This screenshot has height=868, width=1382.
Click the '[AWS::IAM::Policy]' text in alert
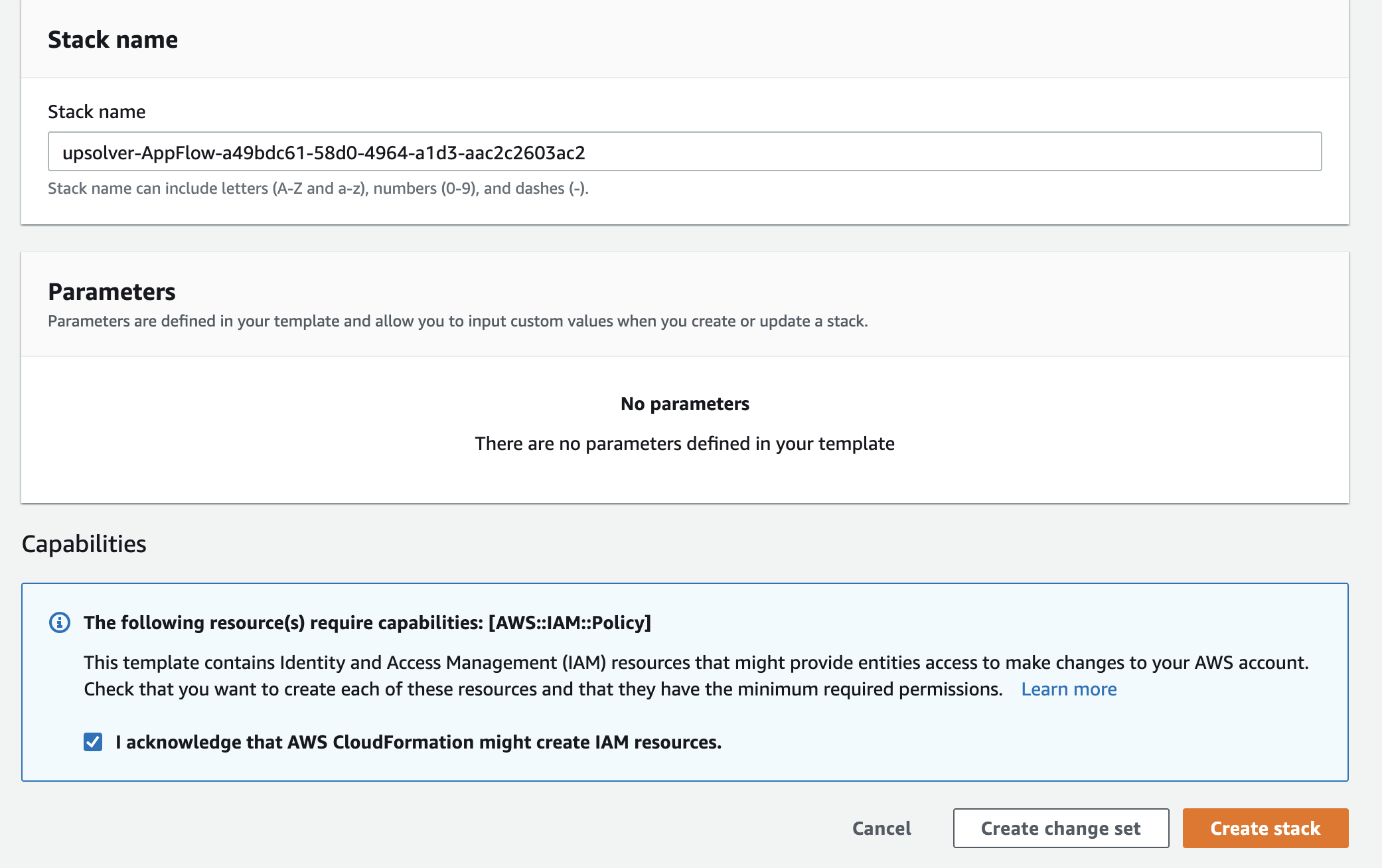pos(570,622)
